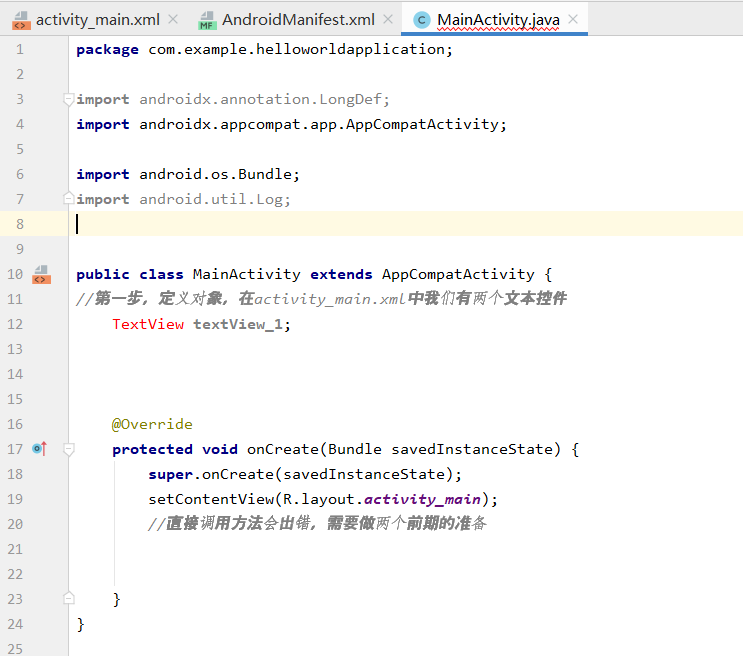Open related XML layout gutter icon on line 10

(41, 274)
